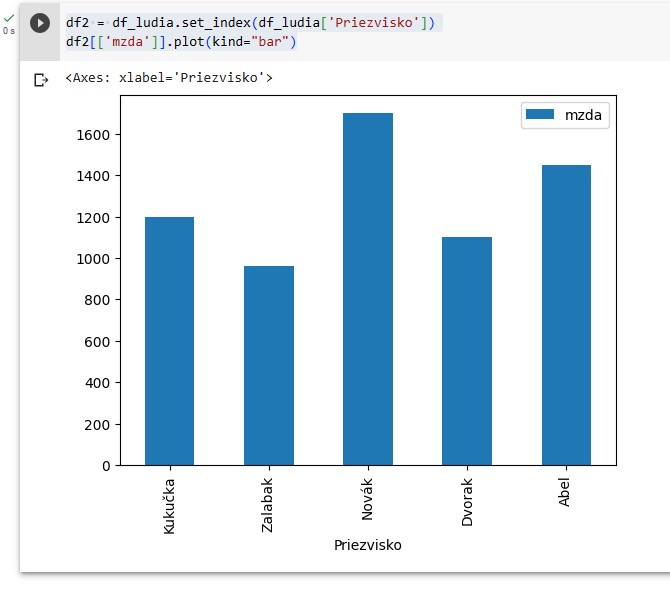Click the 'Abel' x-axis tick label
The height and width of the screenshot is (591, 670).
566,493
